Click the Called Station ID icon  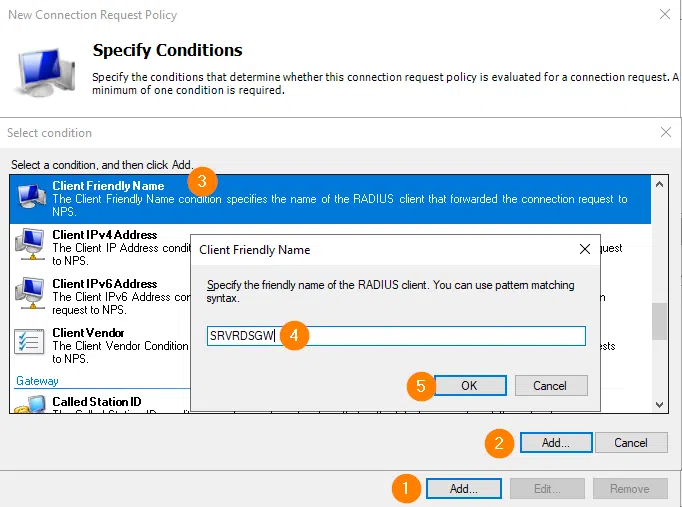[x=31, y=404]
